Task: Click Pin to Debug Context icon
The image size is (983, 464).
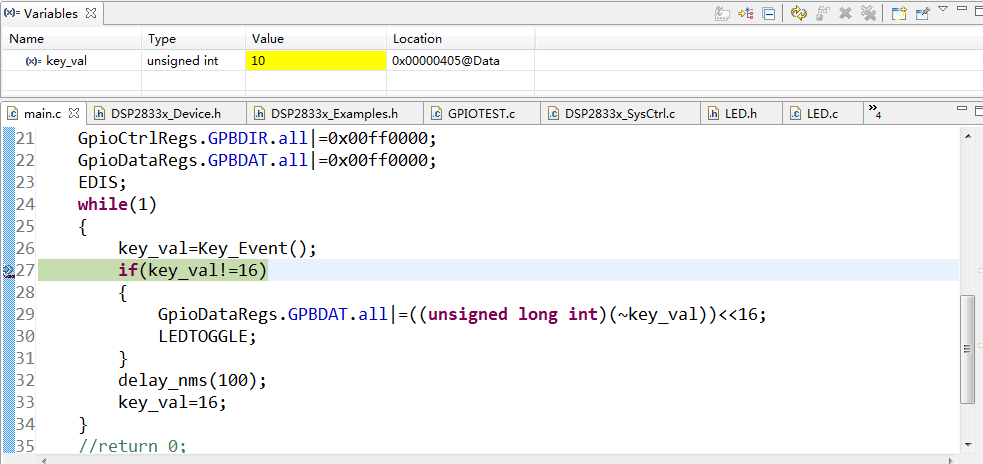Action: [x=922, y=13]
